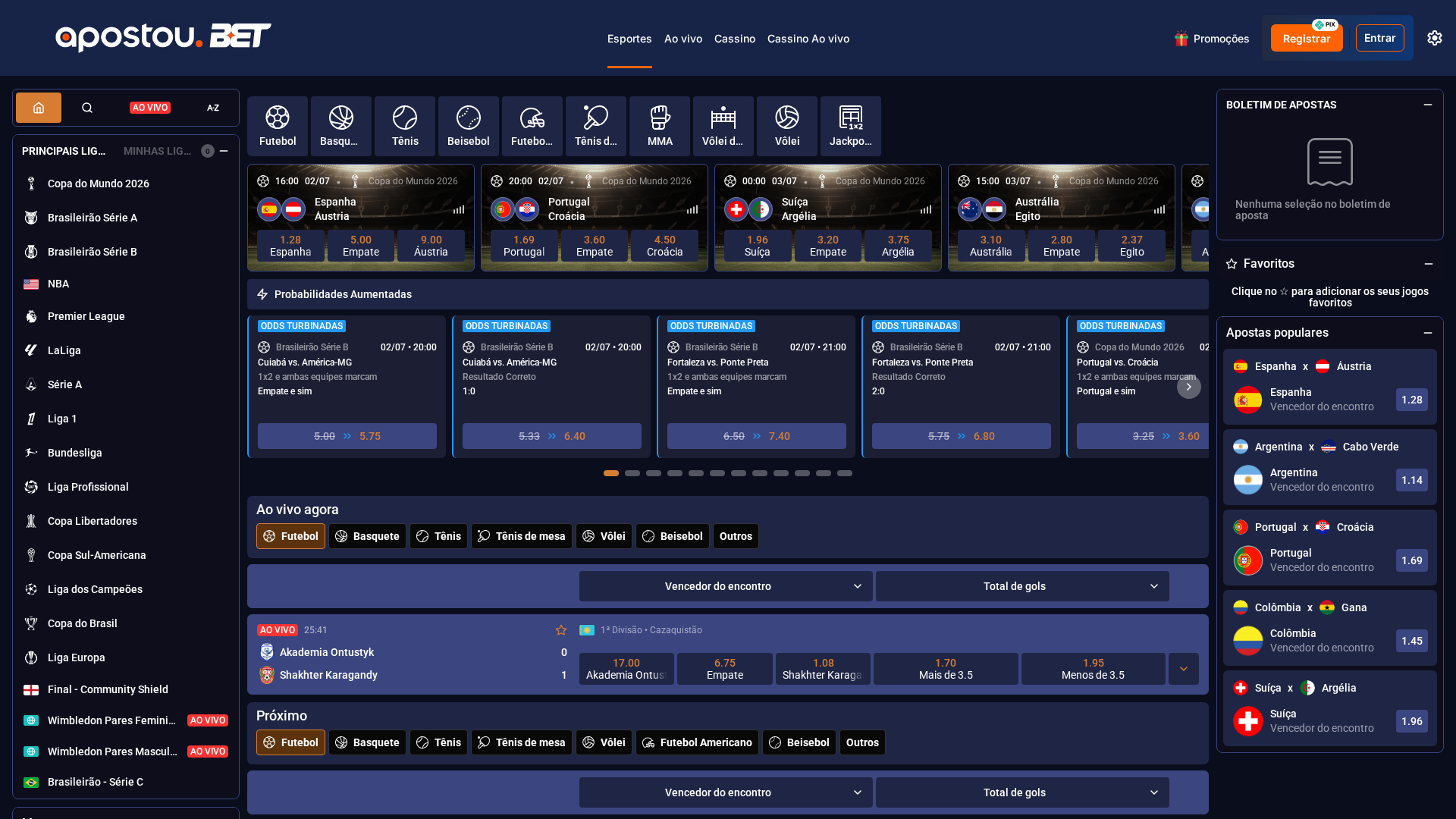Select the Jackpot 1x2 icon tile

(851, 126)
